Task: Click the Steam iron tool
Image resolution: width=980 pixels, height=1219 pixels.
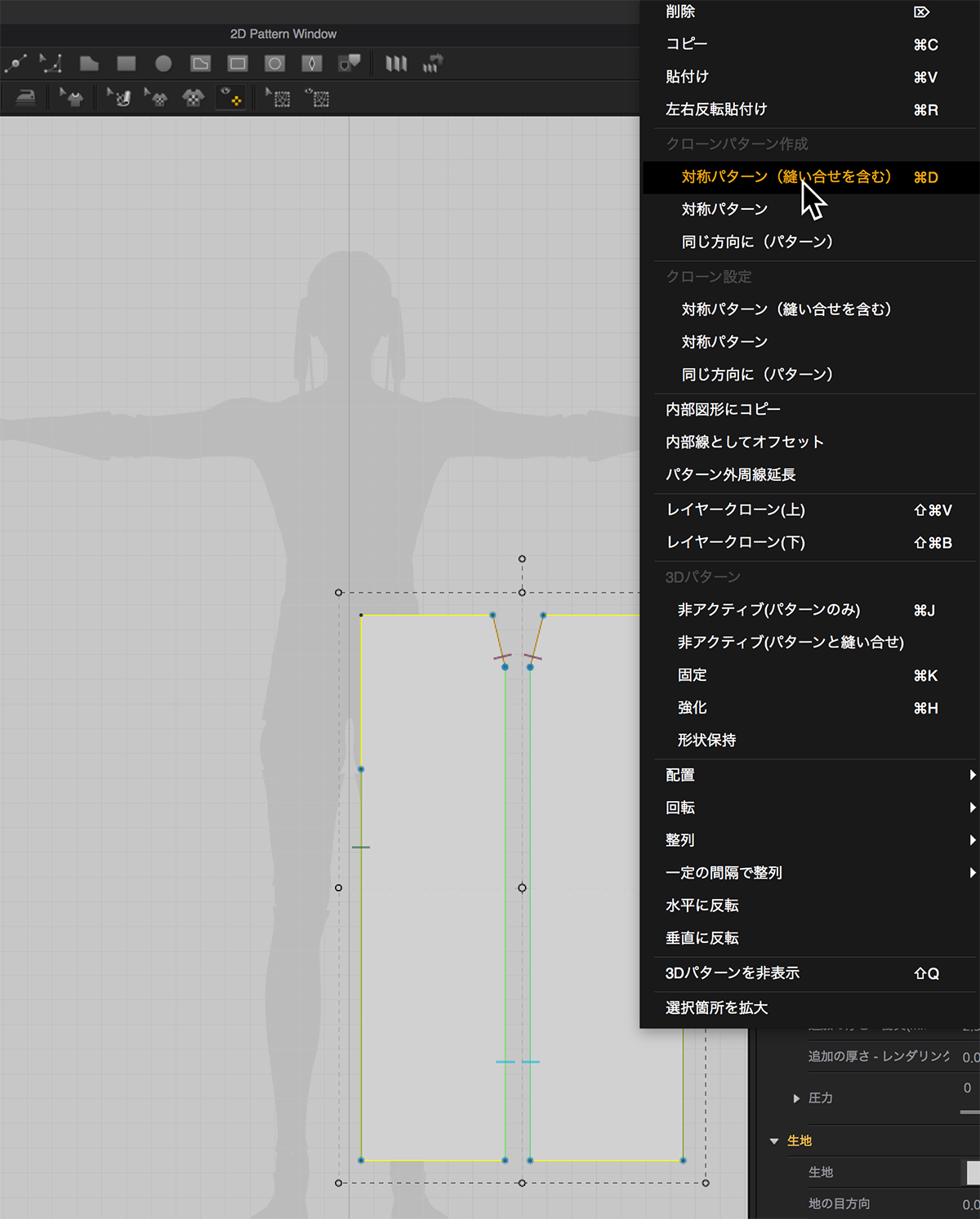Action: click(26, 99)
